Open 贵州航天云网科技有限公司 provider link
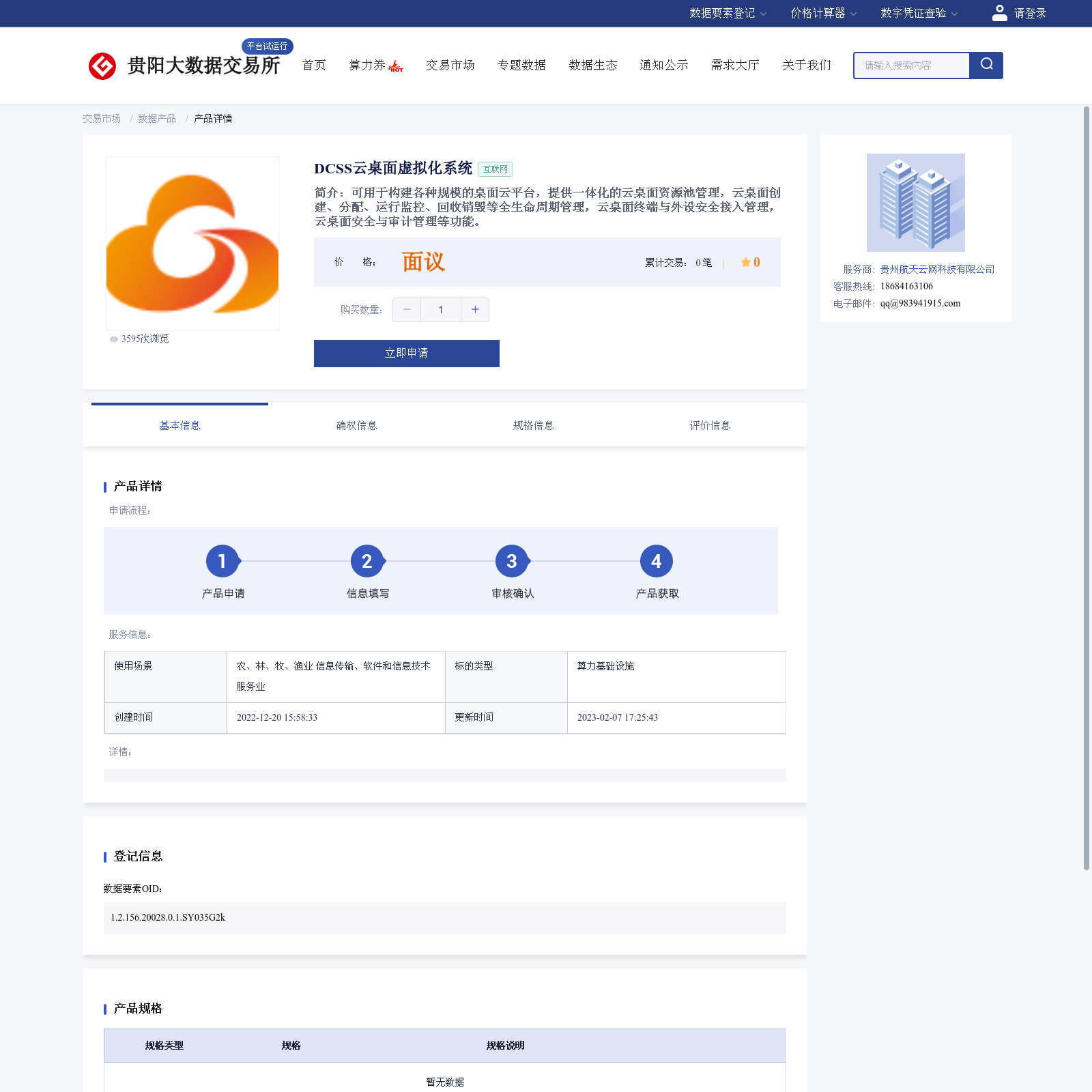1092x1092 pixels. (x=936, y=270)
